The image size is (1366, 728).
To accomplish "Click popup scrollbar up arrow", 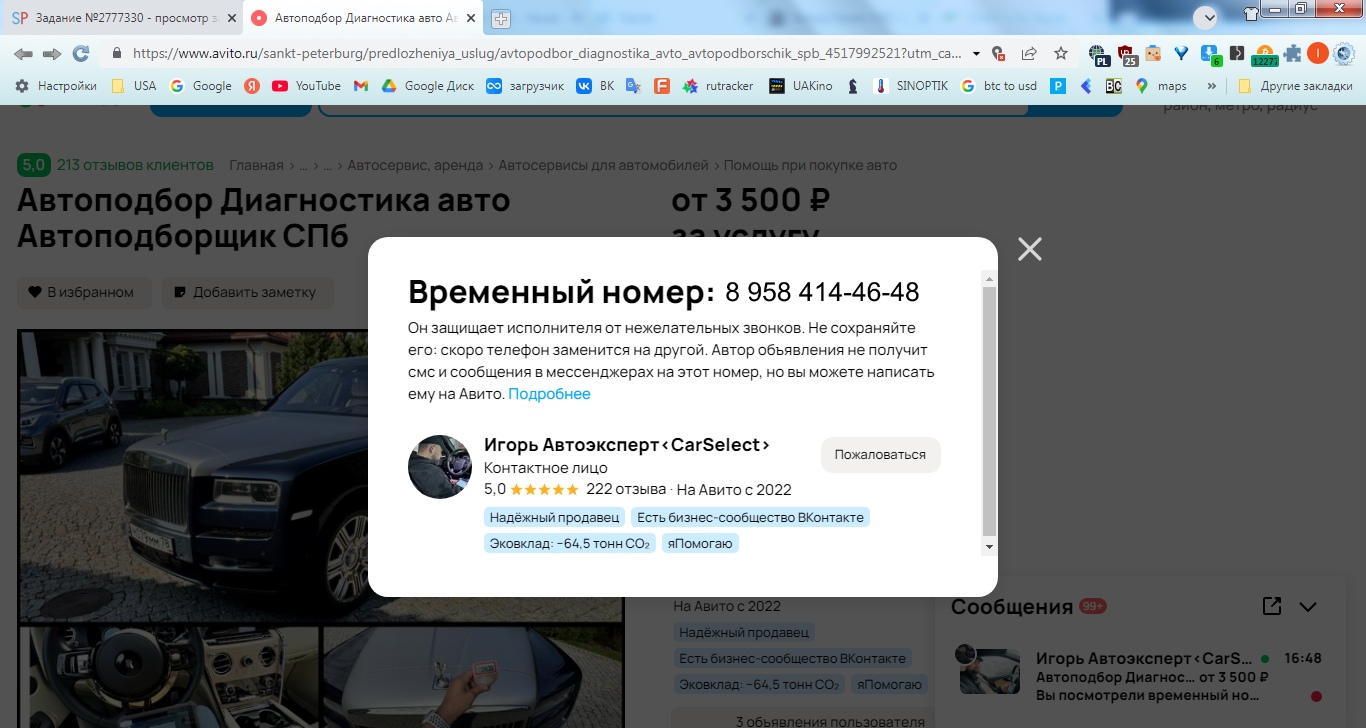I will click(989, 278).
